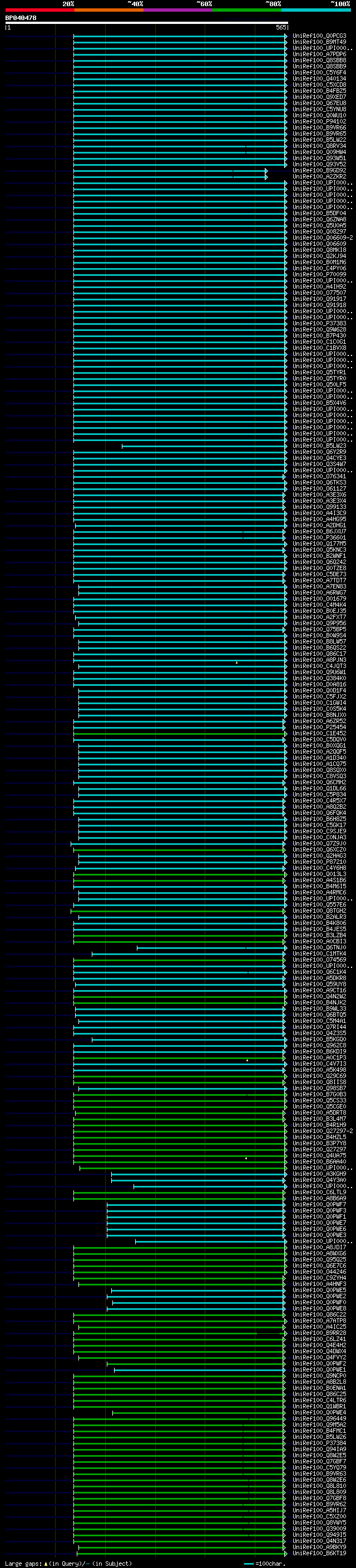Select hit label UniRef100_Q5TYR1
Image resolution: width=356 pixels, height=1568 pixels.
pyautogui.click(x=319, y=373)
